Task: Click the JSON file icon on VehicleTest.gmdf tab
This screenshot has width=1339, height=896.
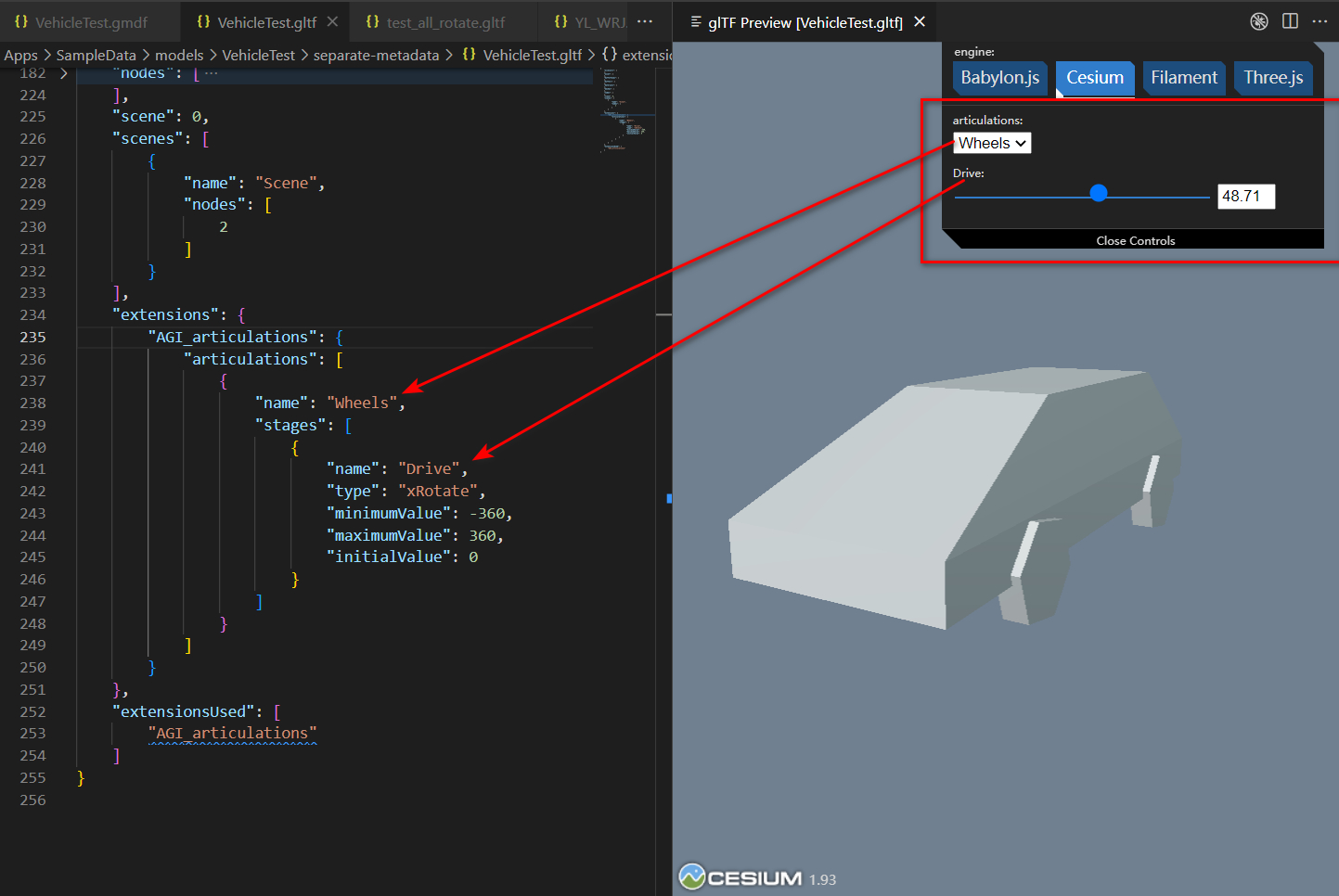Action: coord(21,21)
